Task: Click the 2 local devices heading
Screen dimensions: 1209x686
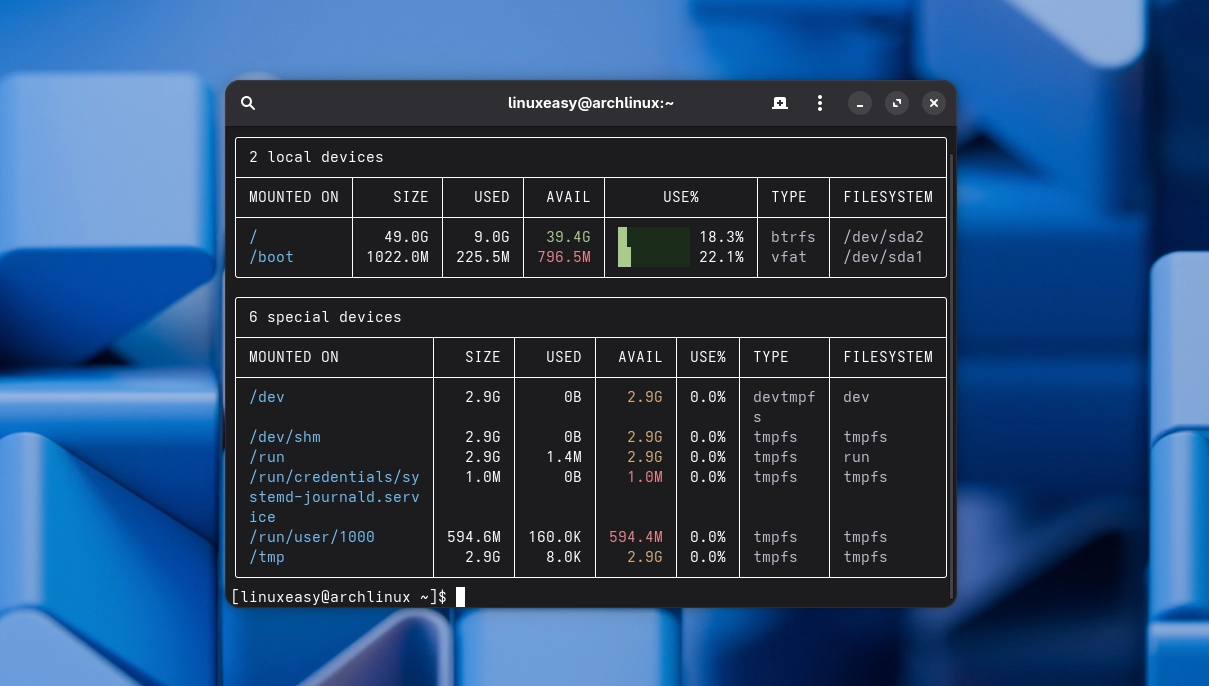Action: [316, 157]
